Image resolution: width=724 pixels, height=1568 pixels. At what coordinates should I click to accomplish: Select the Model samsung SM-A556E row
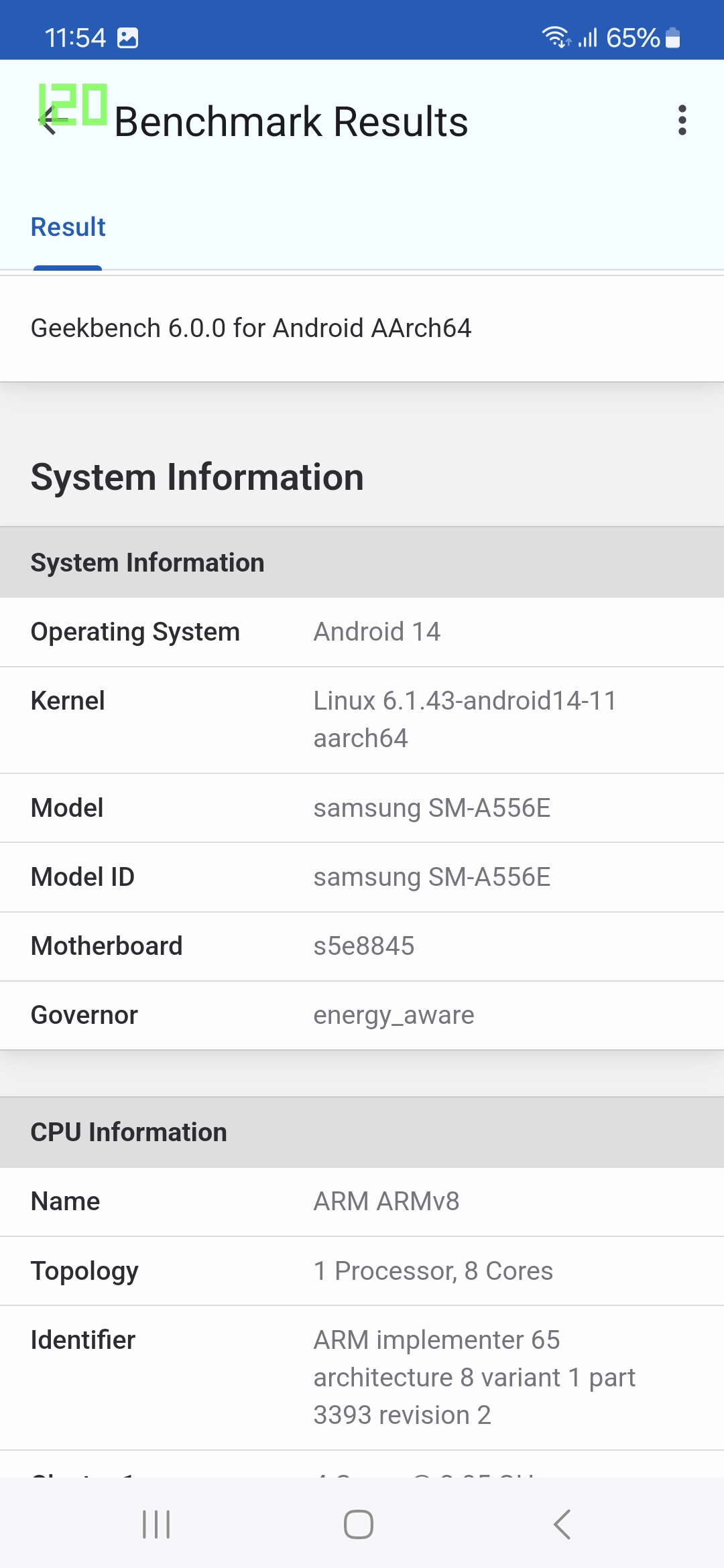pyautogui.click(x=362, y=808)
